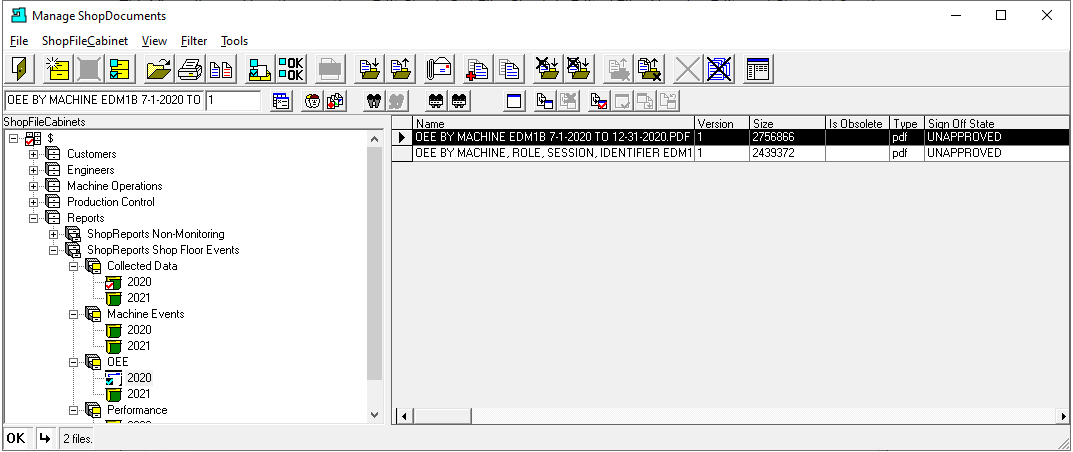Click the table grid view icon
This screenshot has width=1073, height=452.
point(758,69)
